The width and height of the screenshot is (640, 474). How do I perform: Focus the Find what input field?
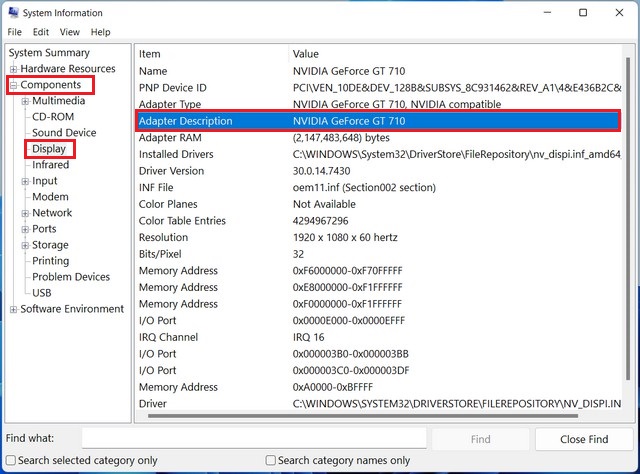point(254,438)
